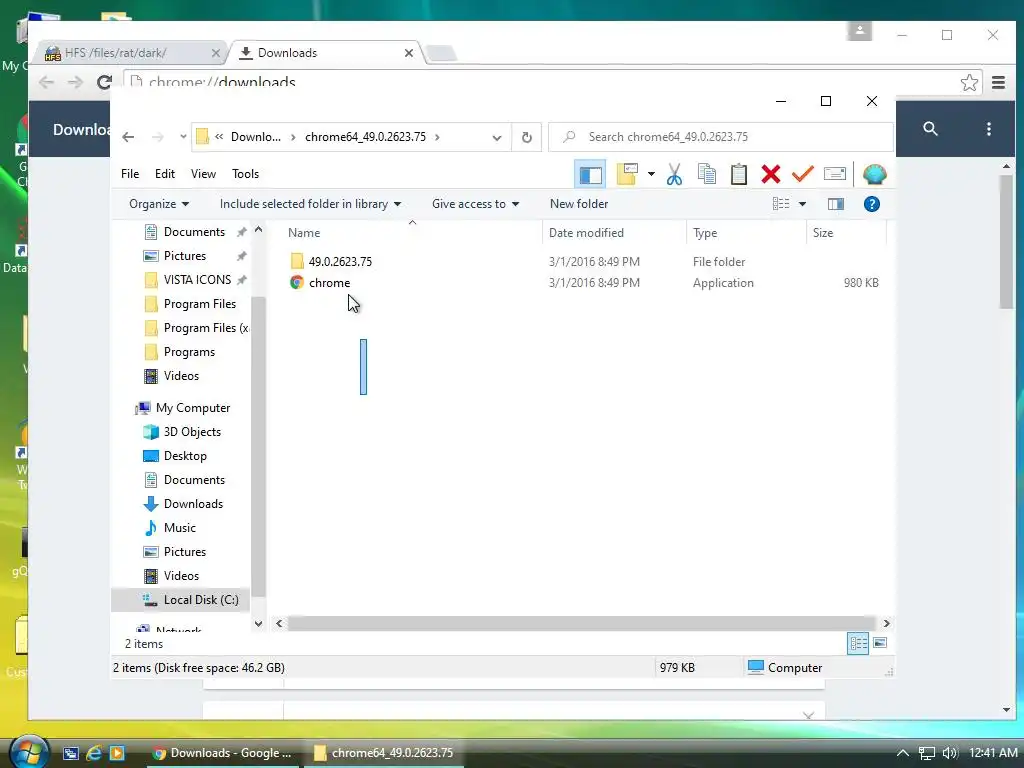
Task: Open Music in navigation pane
Action: [180, 528]
